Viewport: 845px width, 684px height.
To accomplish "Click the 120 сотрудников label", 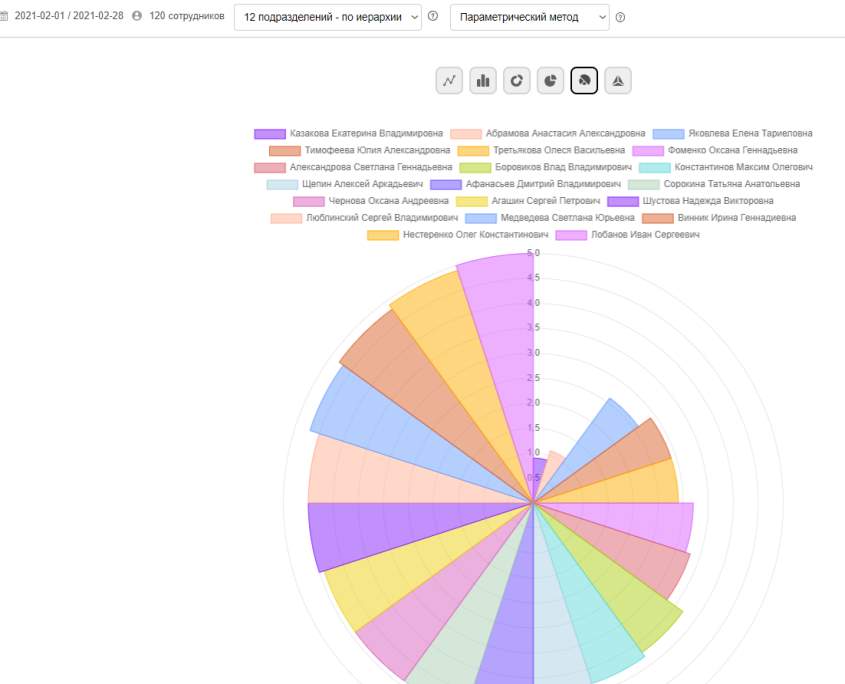I will click(186, 16).
